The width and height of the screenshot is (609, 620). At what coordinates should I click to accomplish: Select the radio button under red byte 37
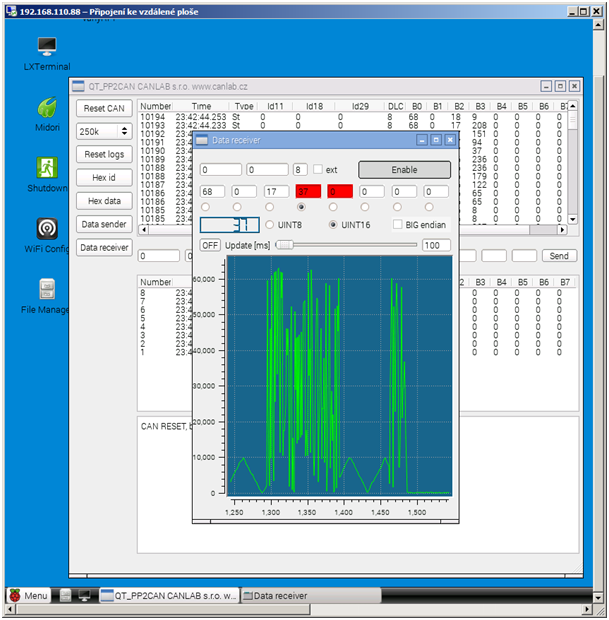click(301, 207)
